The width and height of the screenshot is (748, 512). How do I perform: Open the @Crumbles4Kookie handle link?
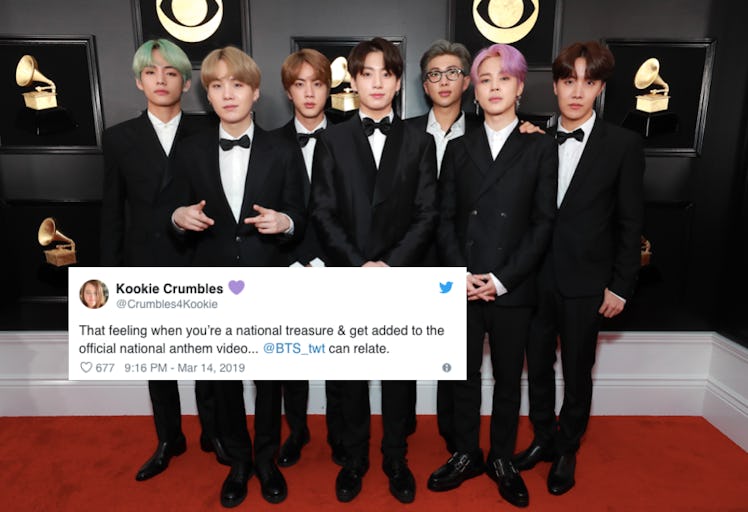coord(167,304)
